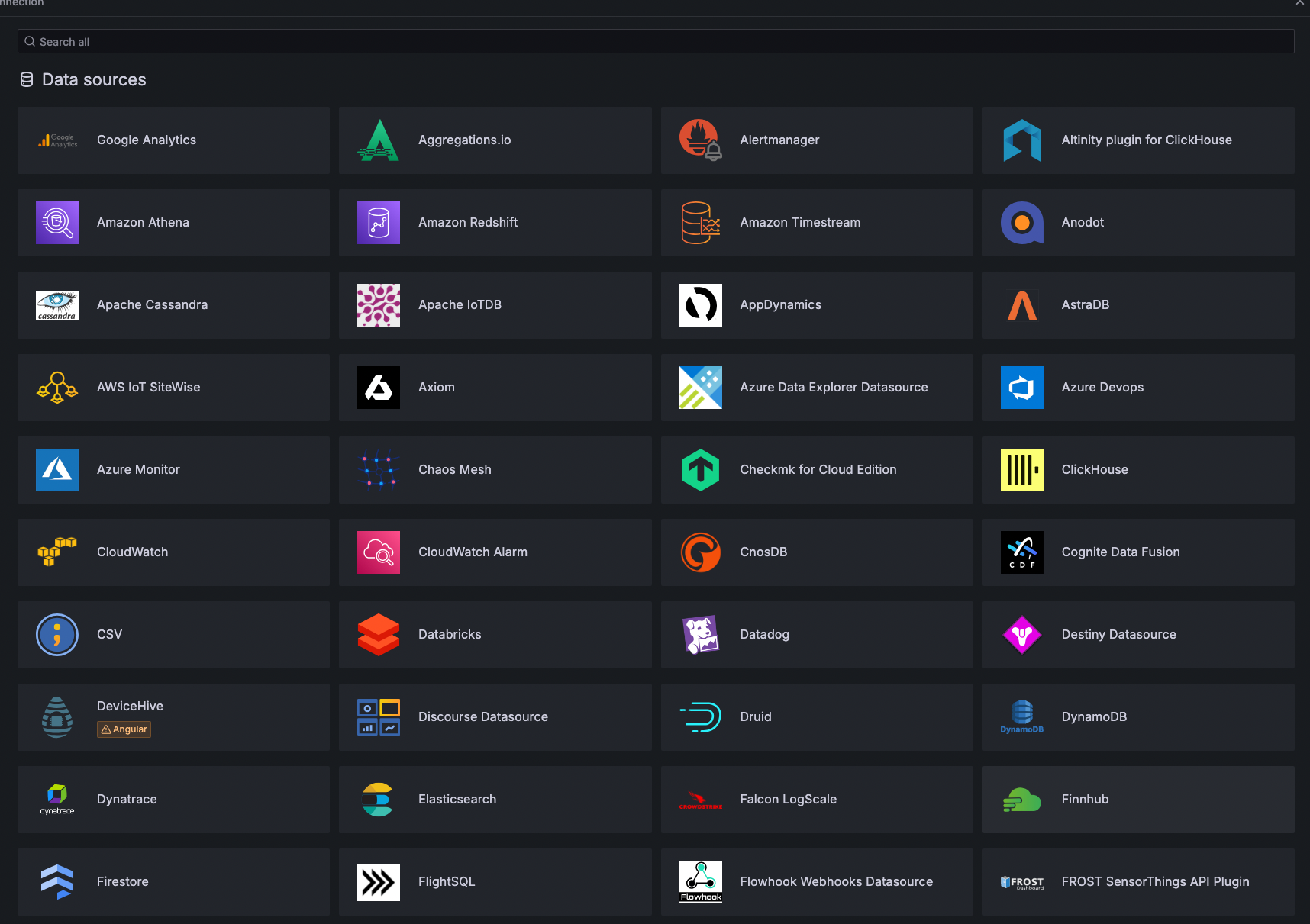Open the Flowhook Webhooks Datasource label
1310x924 pixels.
(837, 882)
